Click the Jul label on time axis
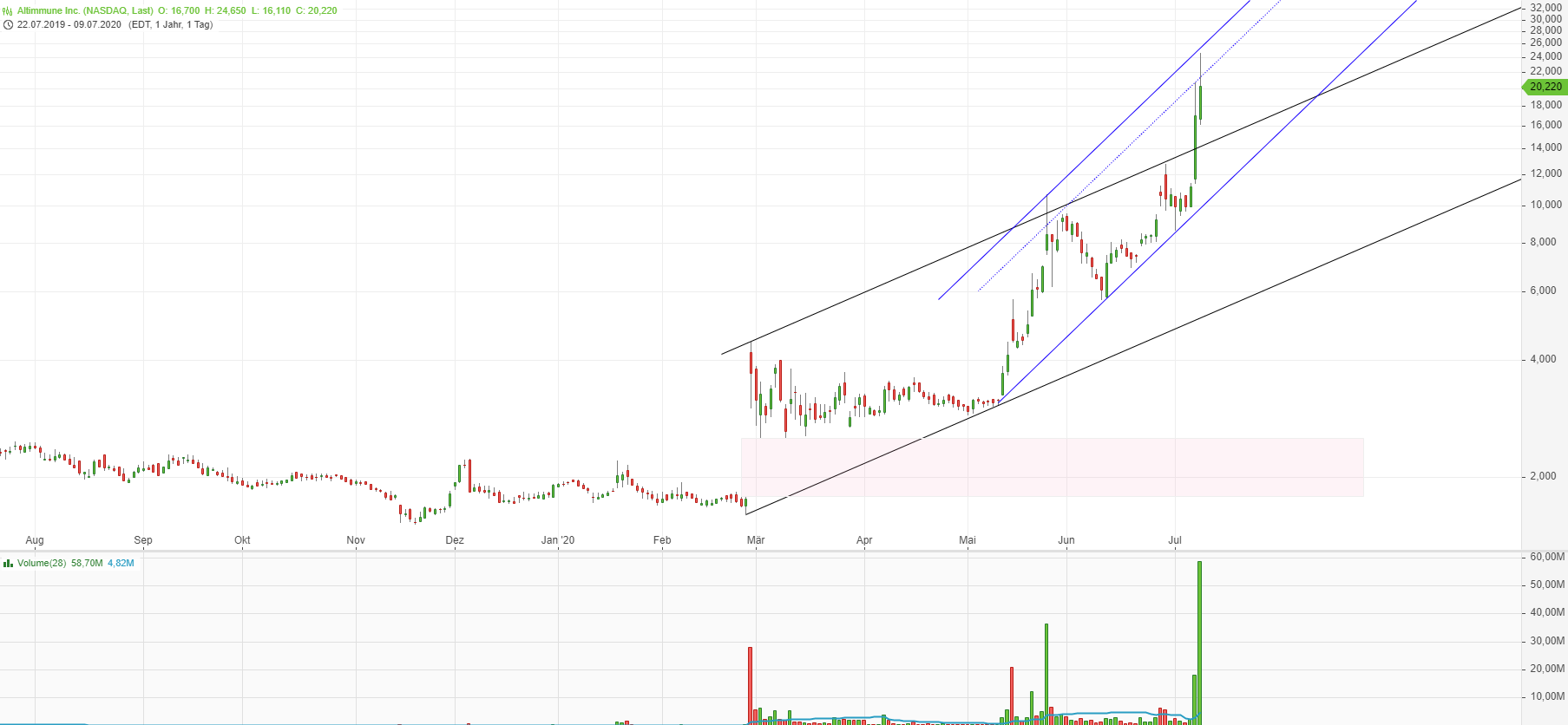 (x=1175, y=540)
